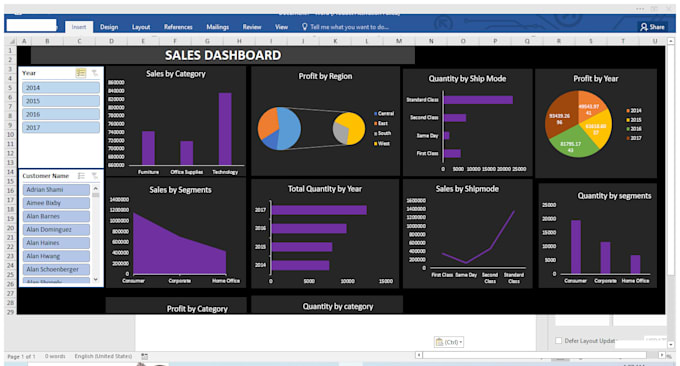This screenshot has width=680, height=366.
Task: Click the horizontal scrollbar left arrow
Action: coord(419,355)
